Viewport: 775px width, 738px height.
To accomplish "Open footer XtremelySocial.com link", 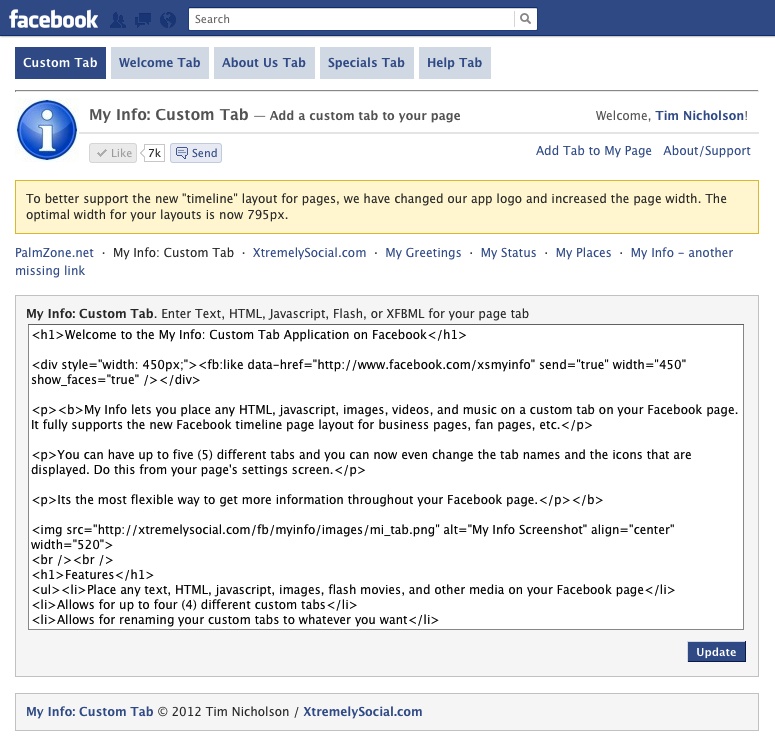I will coord(363,712).
